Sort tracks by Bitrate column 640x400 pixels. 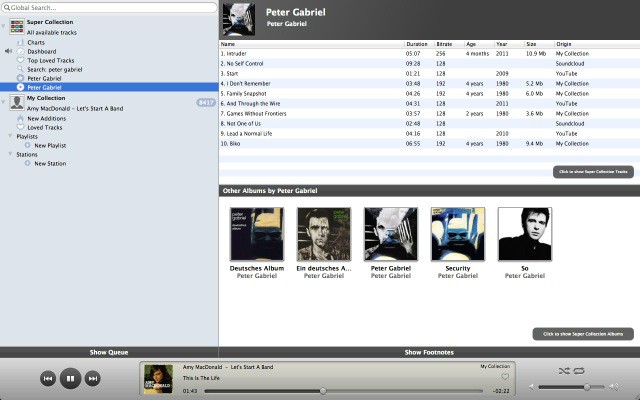(445, 44)
